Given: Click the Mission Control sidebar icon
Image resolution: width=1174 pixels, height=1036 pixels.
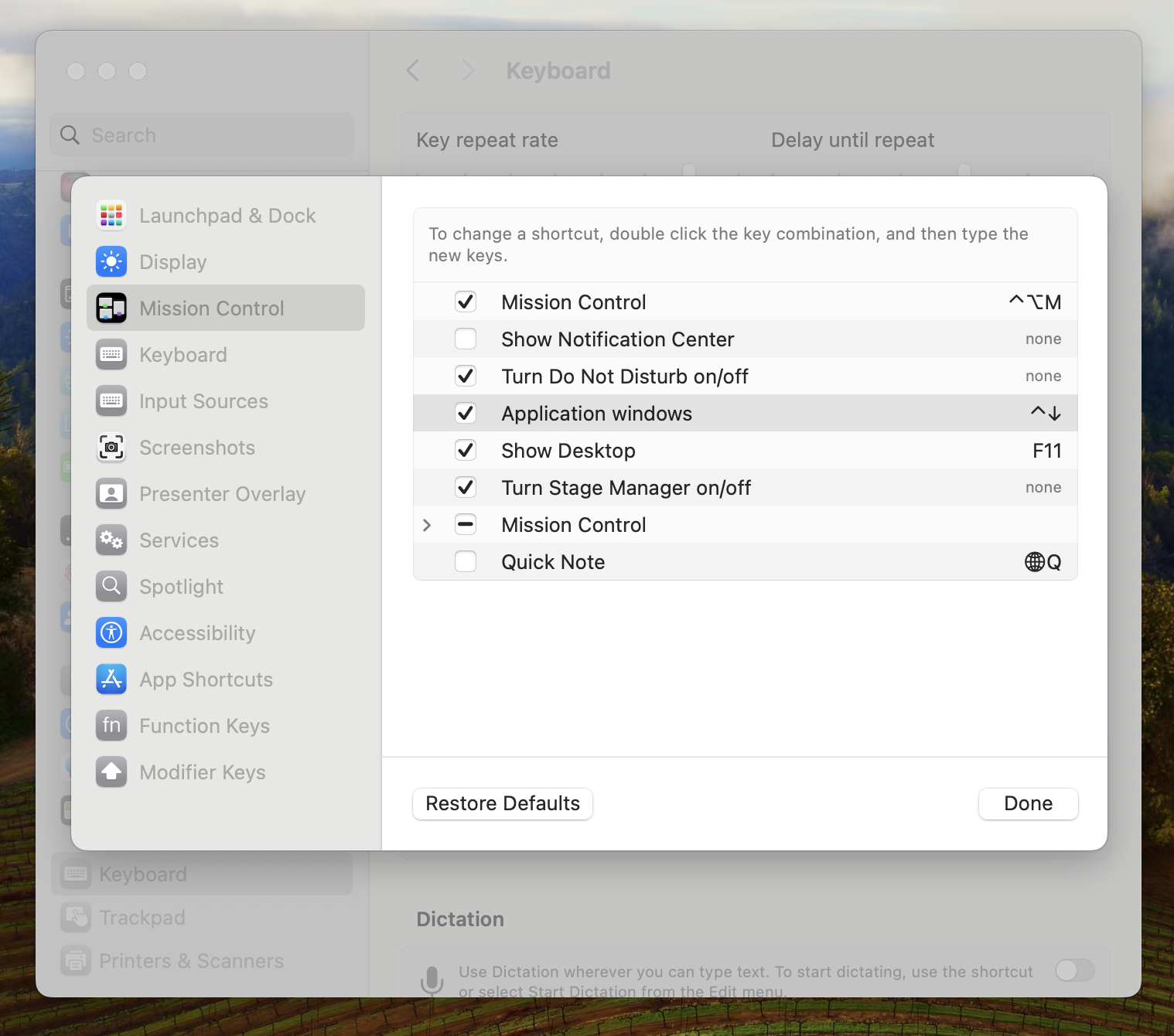Looking at the screenshot, I should pyautogui.click(x=111, y=308).
